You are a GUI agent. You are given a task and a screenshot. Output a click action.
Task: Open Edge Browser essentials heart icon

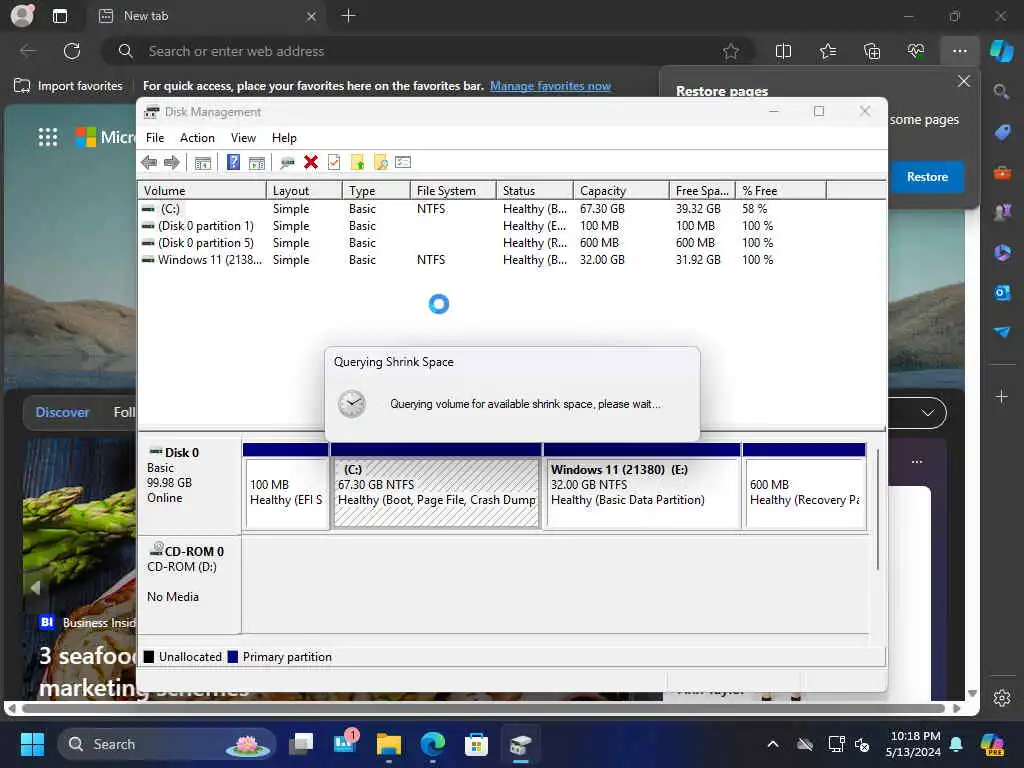click(916, 51)
